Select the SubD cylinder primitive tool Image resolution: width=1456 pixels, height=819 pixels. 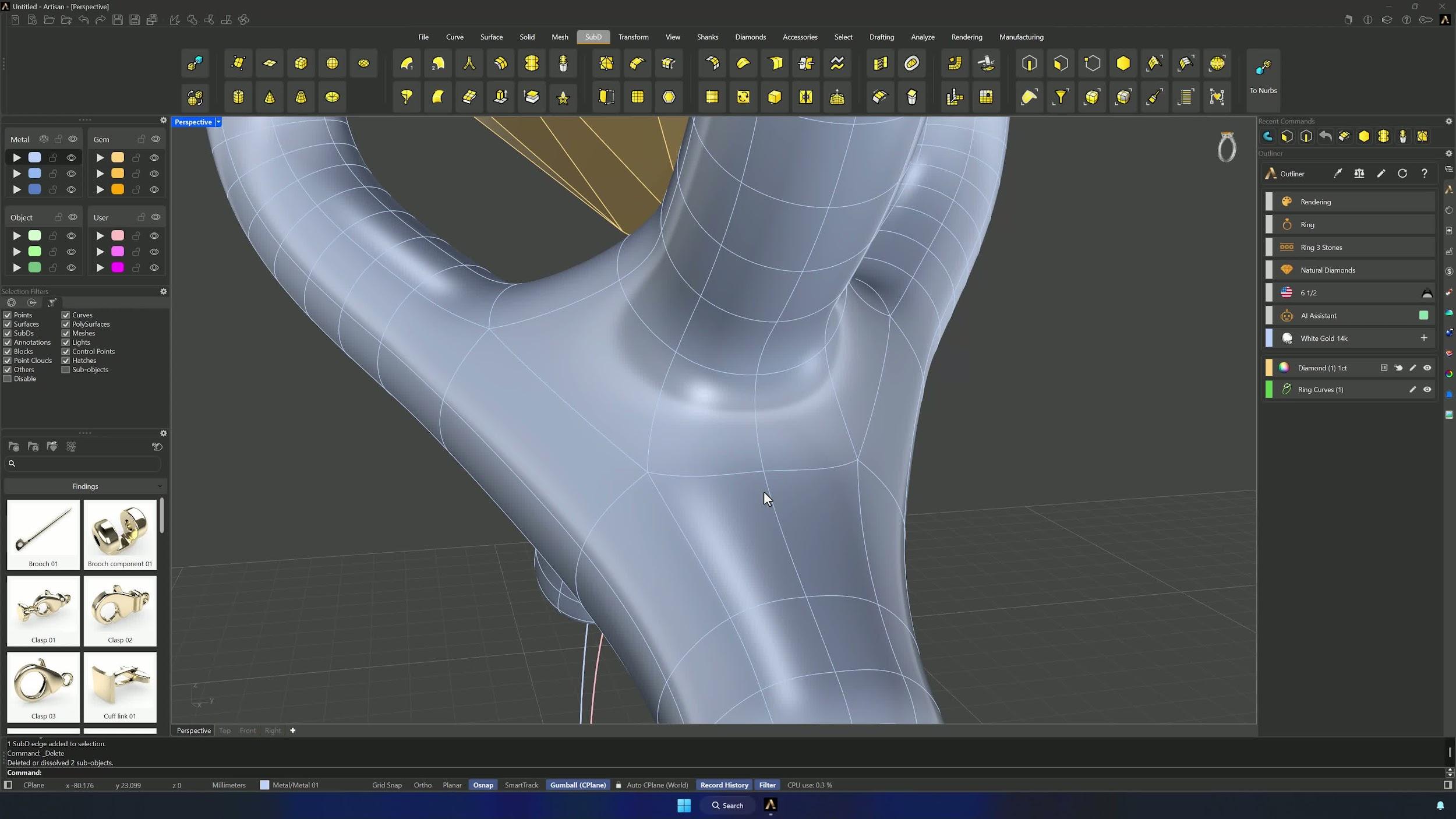pyautogui.click(x=238, y=97)
